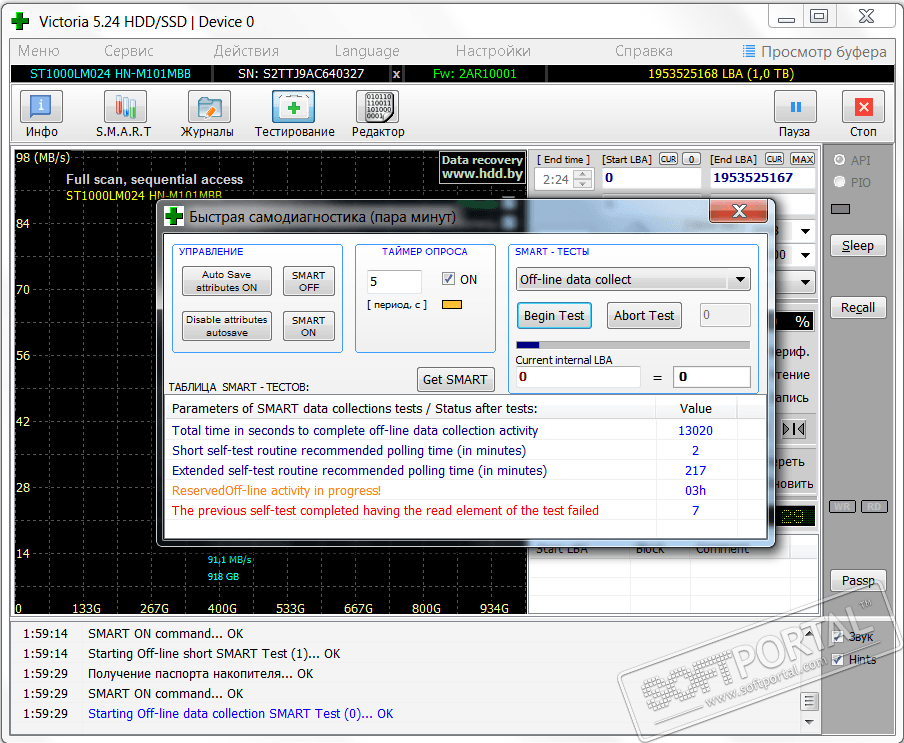Click the scan direction arrows icon

[x=793, y=429]
